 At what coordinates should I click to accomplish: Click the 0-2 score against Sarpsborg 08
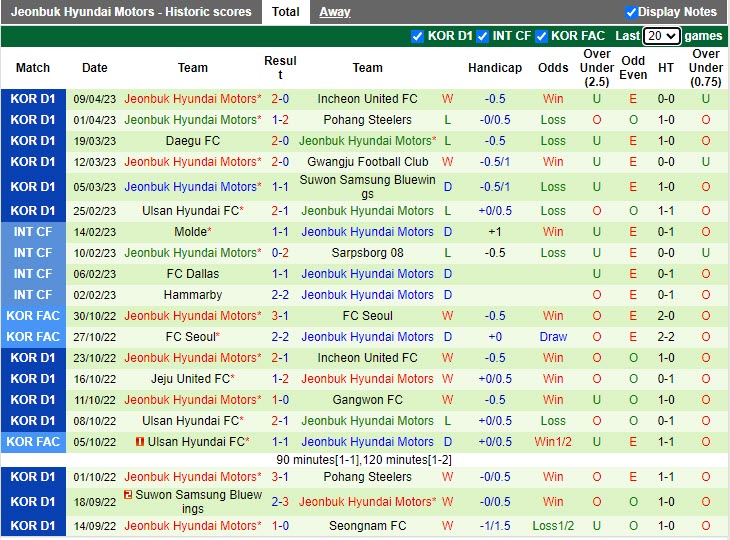pos(280,253)
